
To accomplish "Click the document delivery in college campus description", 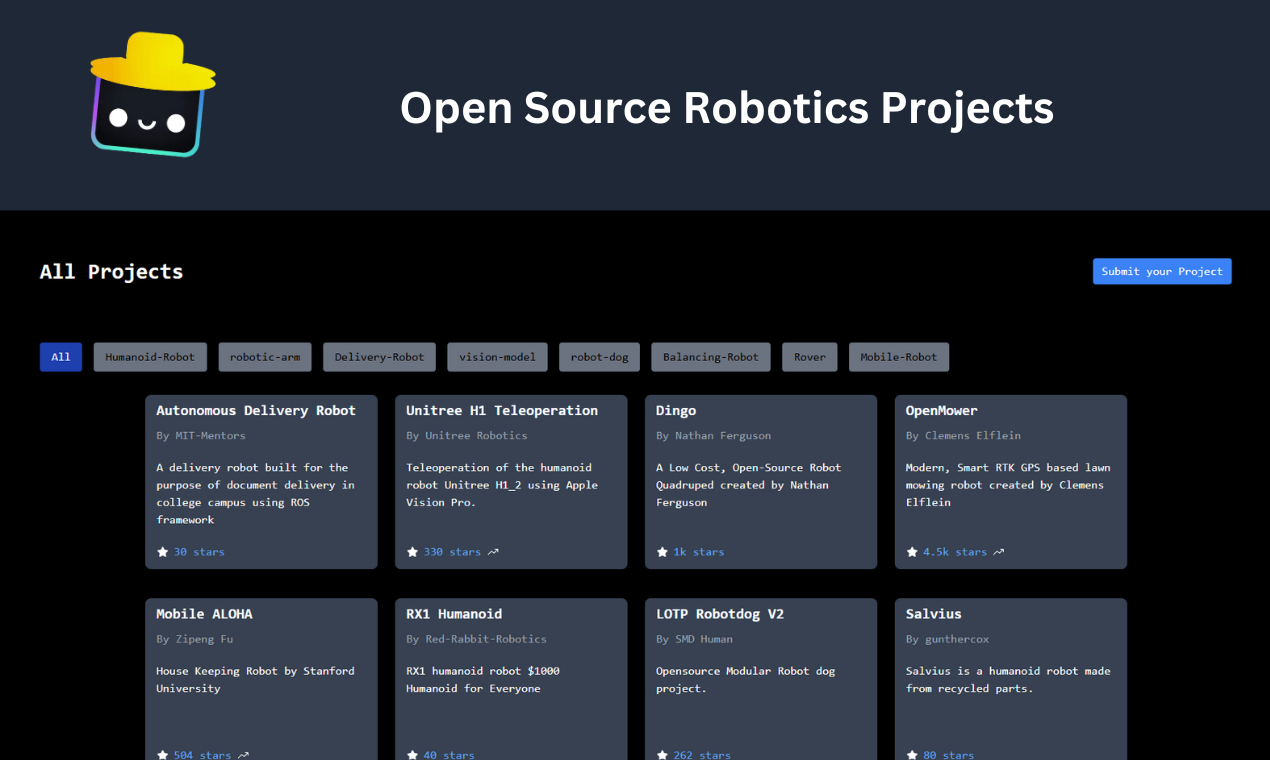I will [x=255, y=493].
